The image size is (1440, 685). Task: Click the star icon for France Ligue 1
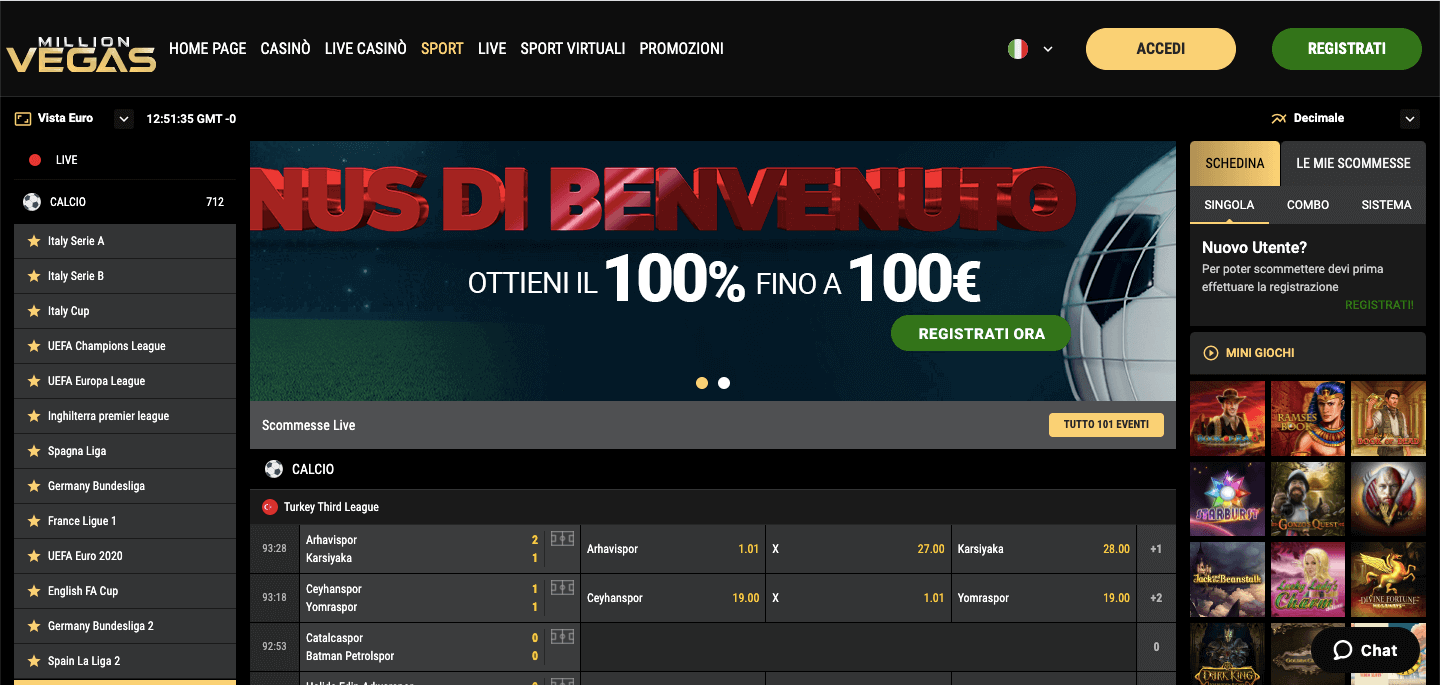tap(34, 521)
